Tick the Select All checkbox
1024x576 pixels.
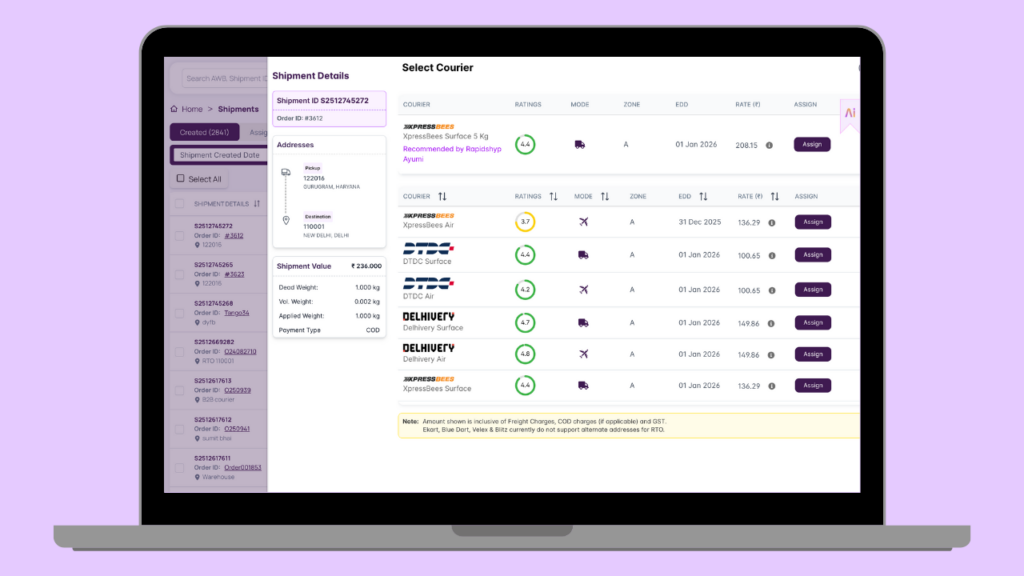pyautogui.click(x=180, y=178)
